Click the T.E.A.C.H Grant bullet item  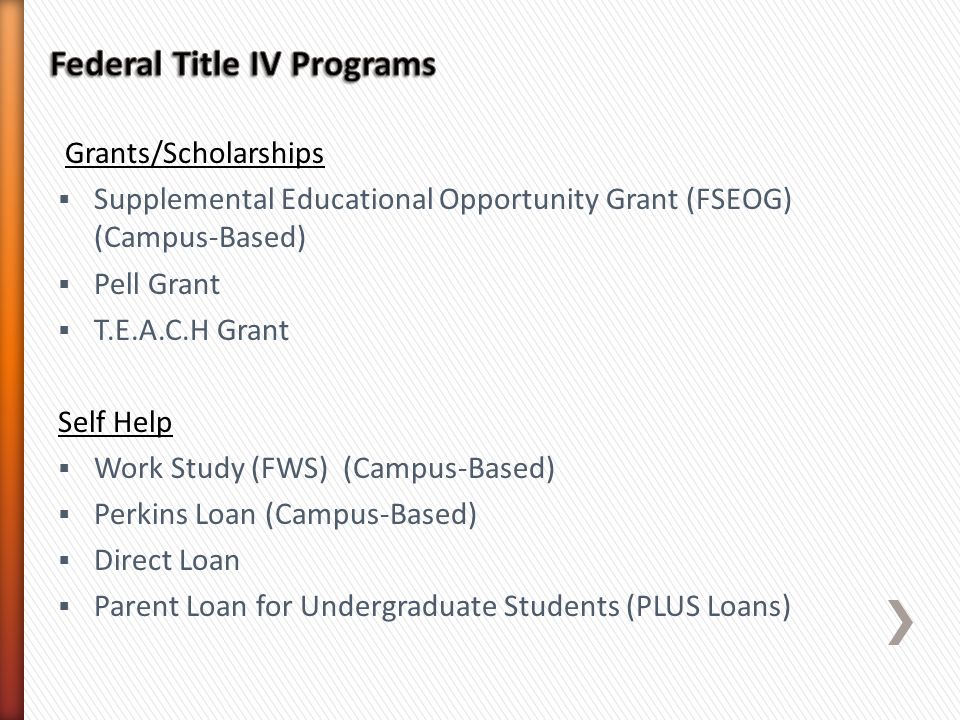pos(191,331)
